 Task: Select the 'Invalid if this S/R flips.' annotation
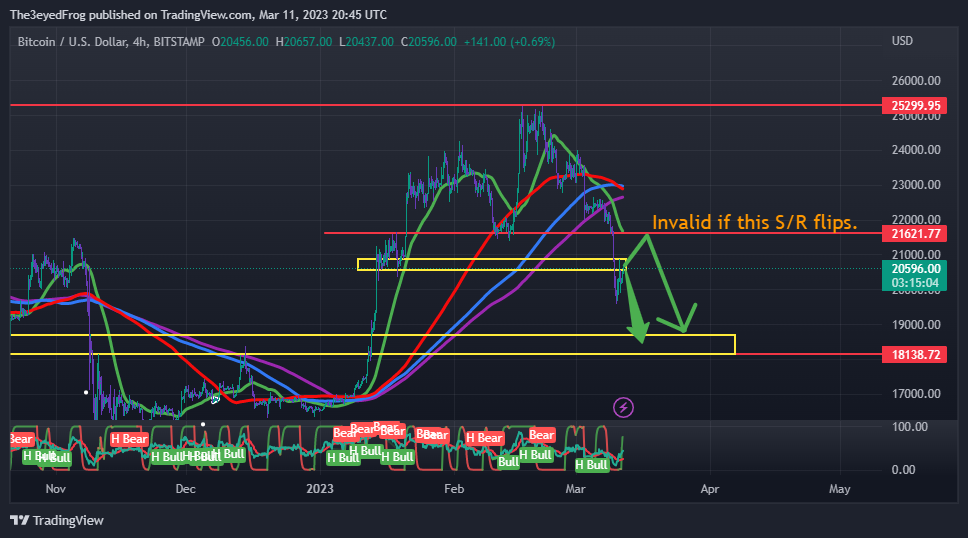pos(754,222)
